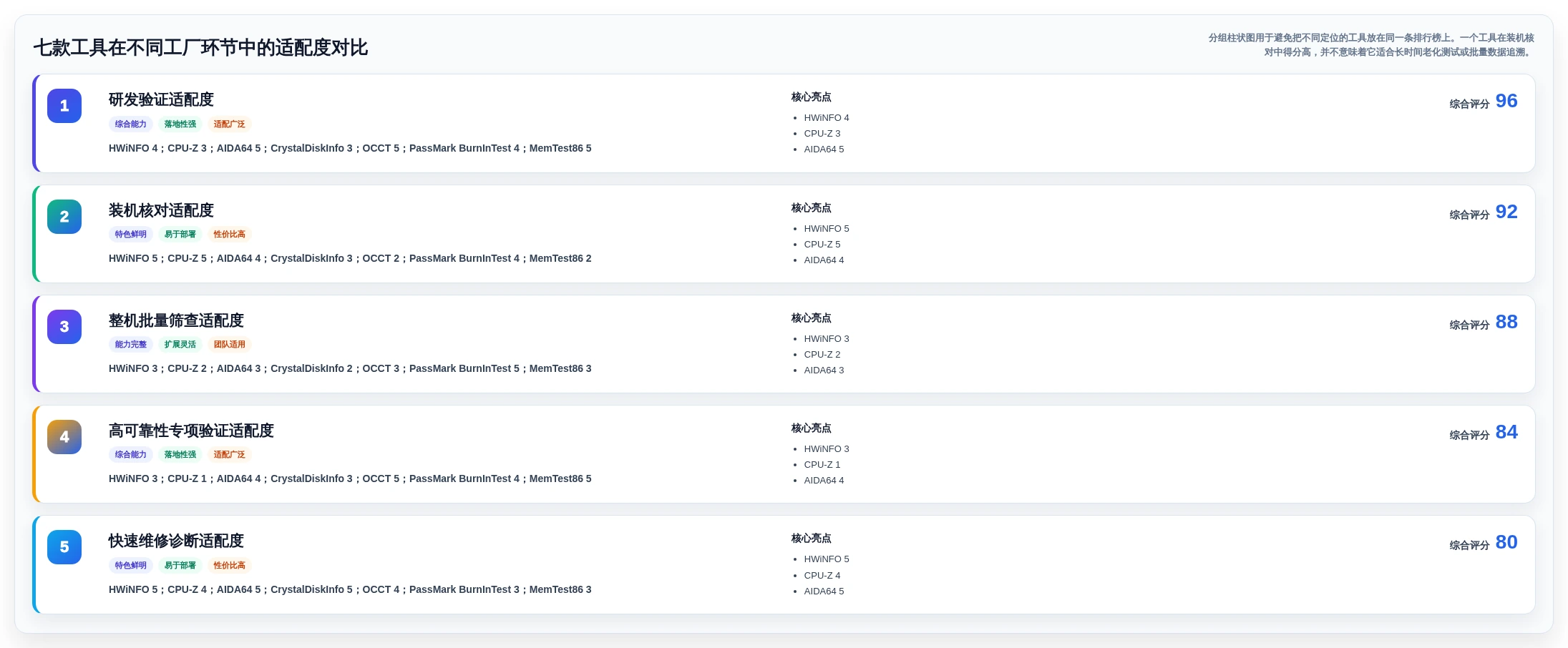Click the 核心亮点 heading in 研发验证适配度 card

pos(811,97)
